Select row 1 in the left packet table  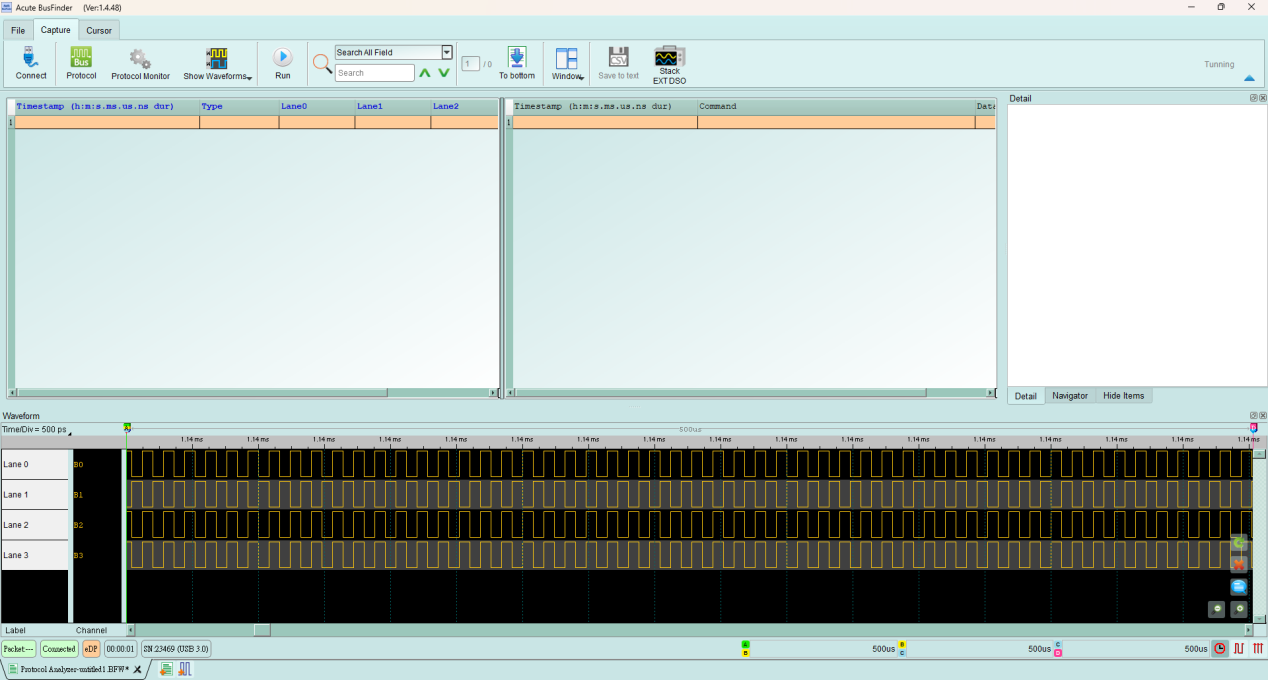(x=253, y=122)
